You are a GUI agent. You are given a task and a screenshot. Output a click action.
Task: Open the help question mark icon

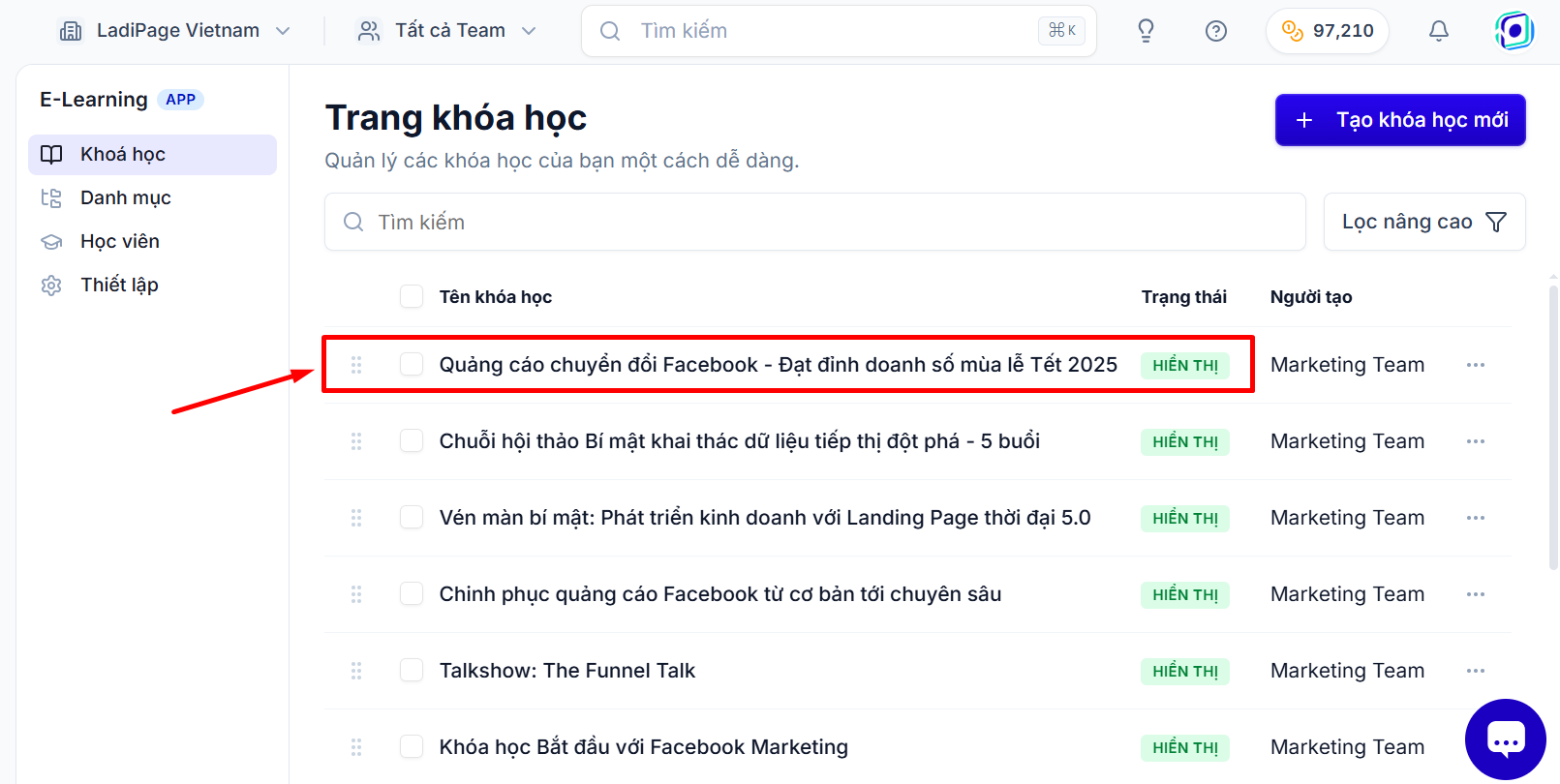click(1216, 31)
